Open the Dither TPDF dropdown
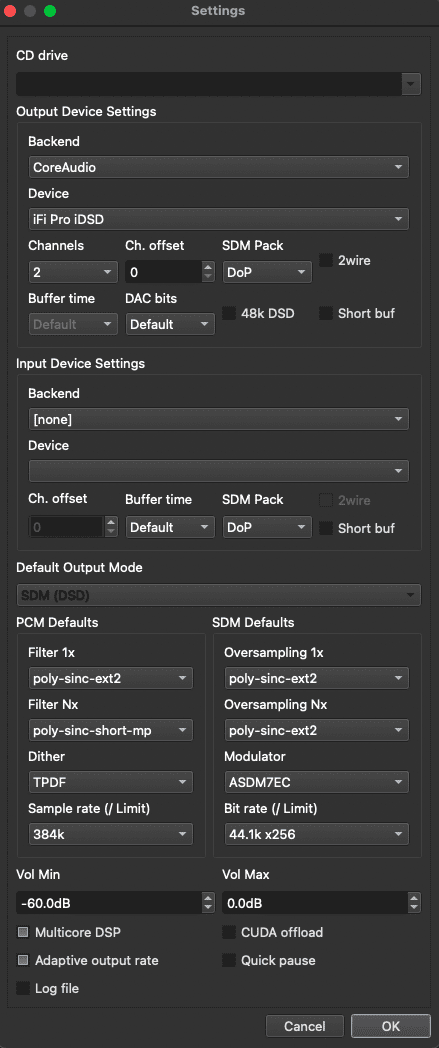The image size is (439, 1048). (110, 782)
